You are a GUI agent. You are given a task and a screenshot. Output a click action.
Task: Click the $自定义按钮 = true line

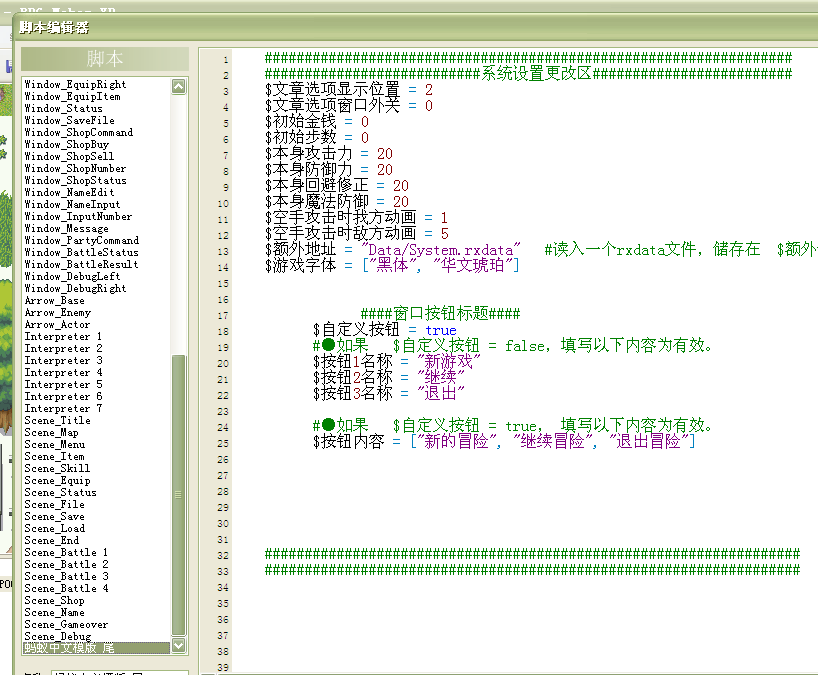(385, 330)
